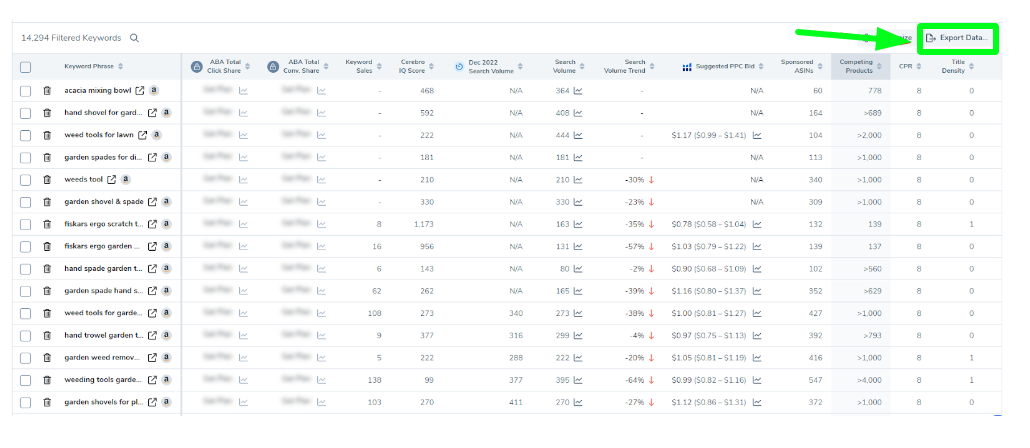
Task: Open weeds tool external link icon
Action: (x=112, y=179)
